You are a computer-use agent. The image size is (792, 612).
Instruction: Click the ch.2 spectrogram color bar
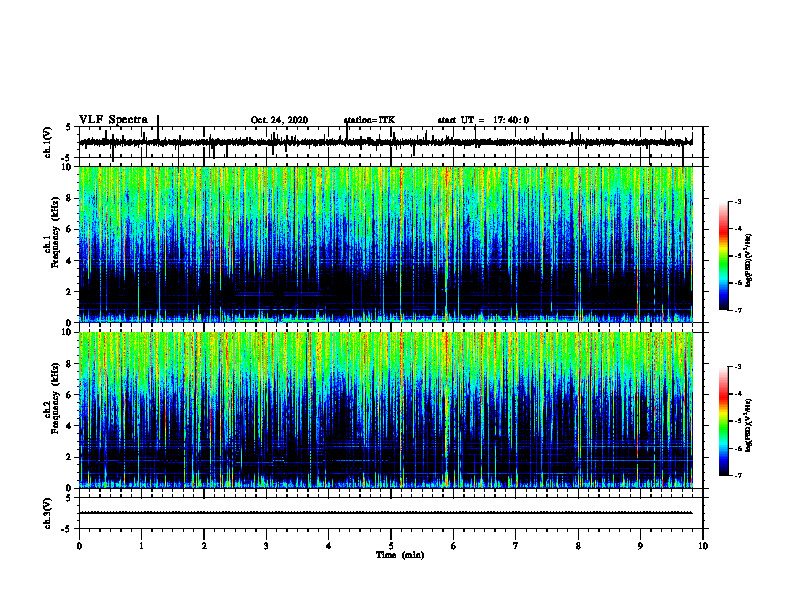[x=723, y=421]
